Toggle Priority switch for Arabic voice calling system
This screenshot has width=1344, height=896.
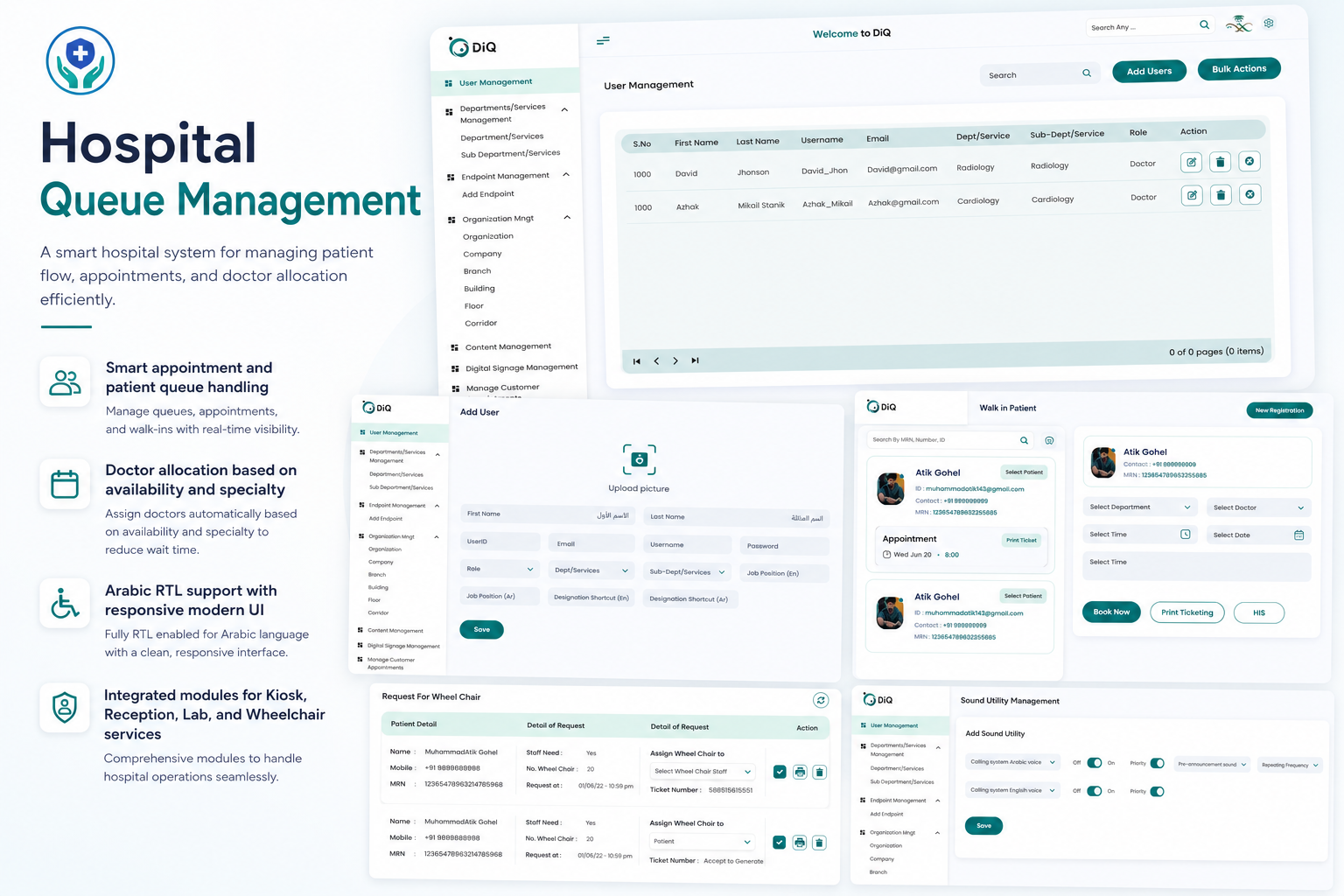(x=1158, y=763)
